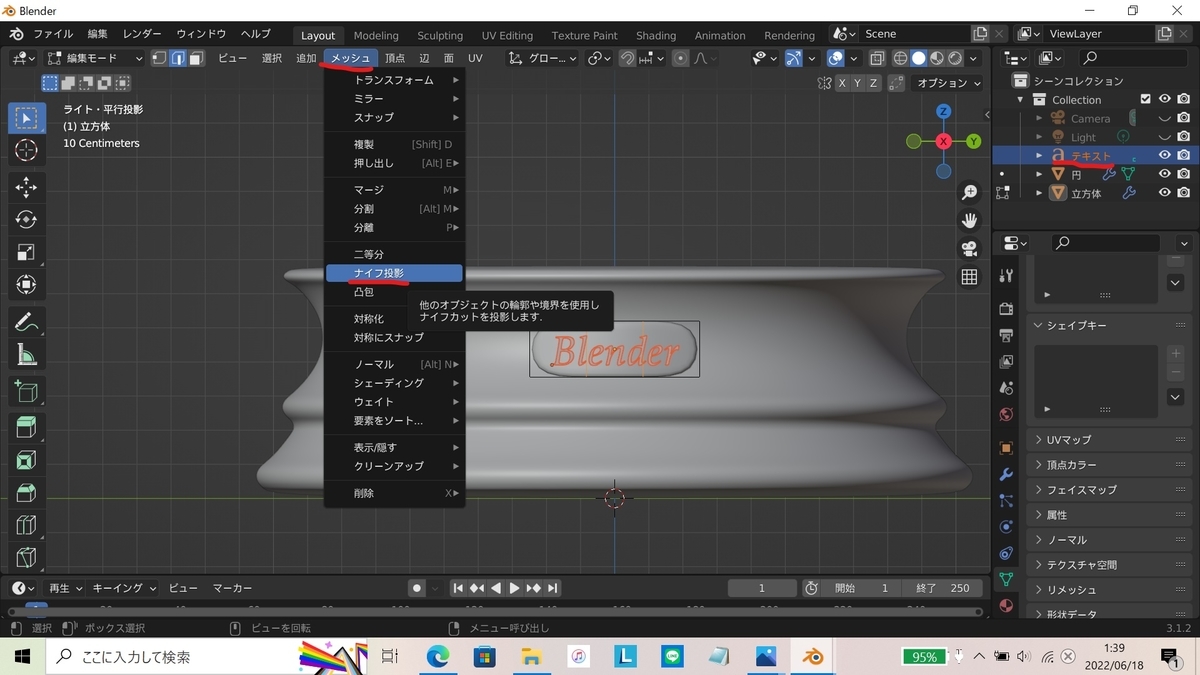
Task: Open the Modifier properties wrench tab
Action: tap(1006, 474)
